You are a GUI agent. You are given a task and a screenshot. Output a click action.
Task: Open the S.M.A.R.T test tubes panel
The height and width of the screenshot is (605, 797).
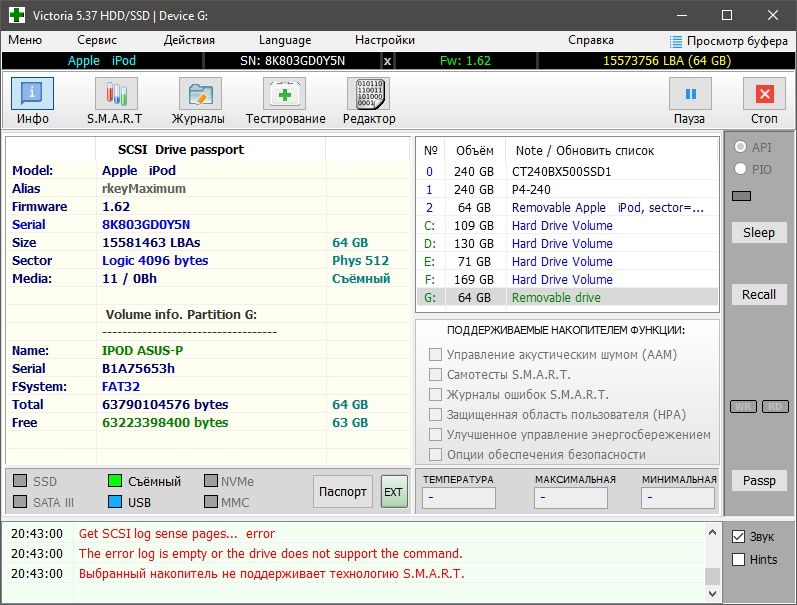point(116,94)
